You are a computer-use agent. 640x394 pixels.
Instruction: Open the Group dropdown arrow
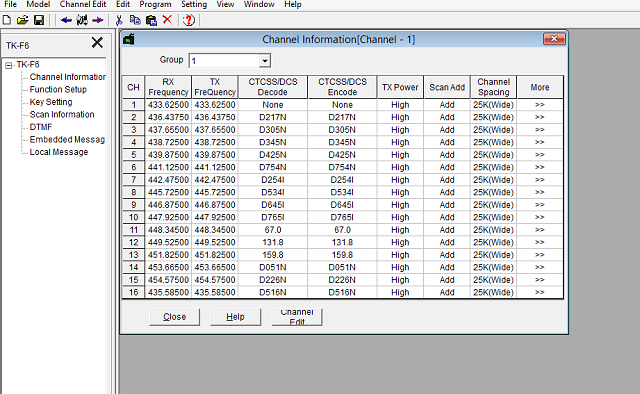[265, 61]
